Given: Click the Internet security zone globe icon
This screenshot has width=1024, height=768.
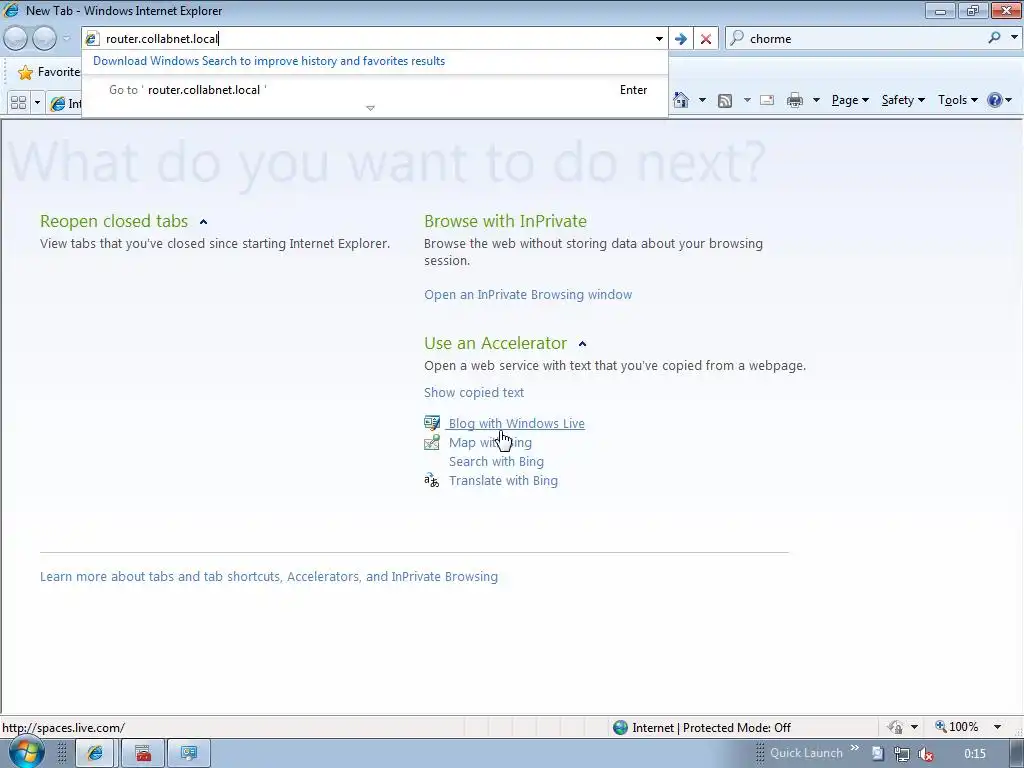Looking at the screenshot, I should [620, 728].
